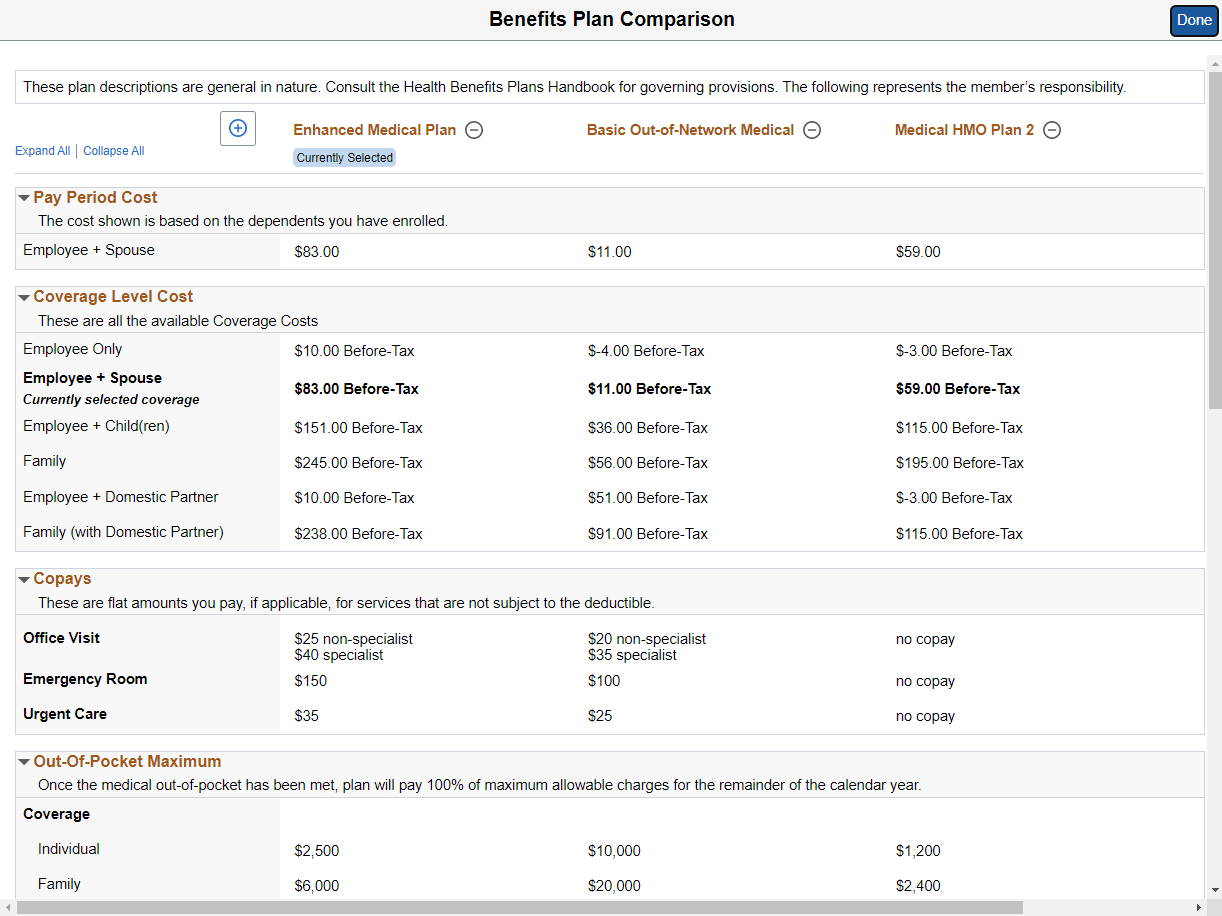Click the Basic Out-of-Network Medical heading
This screenshot has width=1222, height=916.
[693, 129]
